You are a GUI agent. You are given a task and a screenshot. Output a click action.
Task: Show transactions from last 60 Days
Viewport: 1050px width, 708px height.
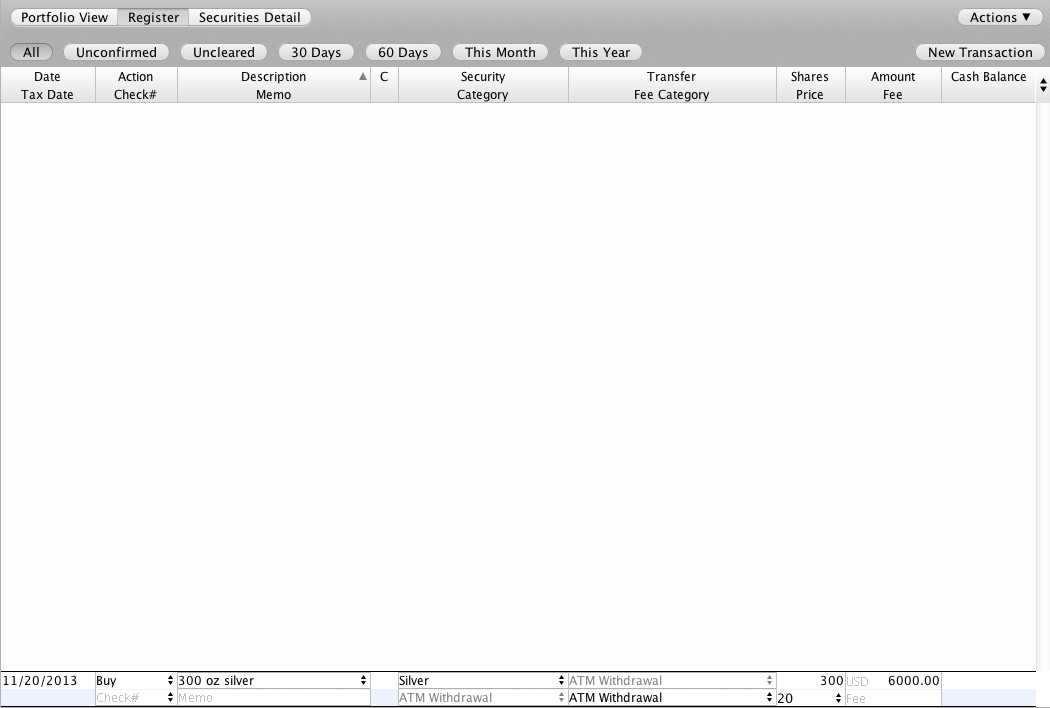coord(402,52)
